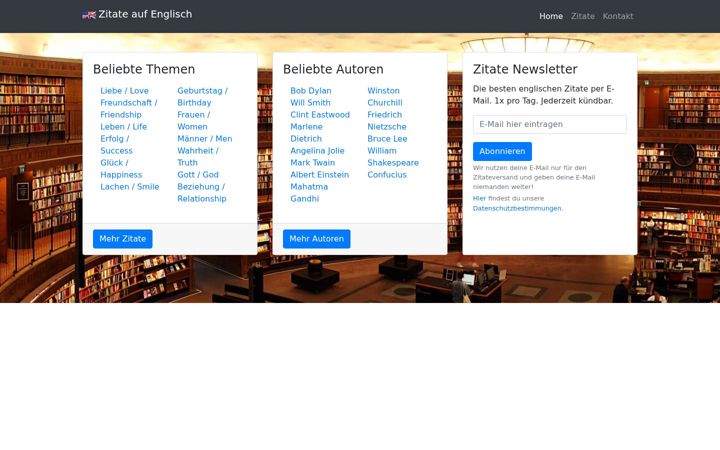View quotes by Confucius
The width and height of the screenshot is (720, 450).
coord(387,174)
